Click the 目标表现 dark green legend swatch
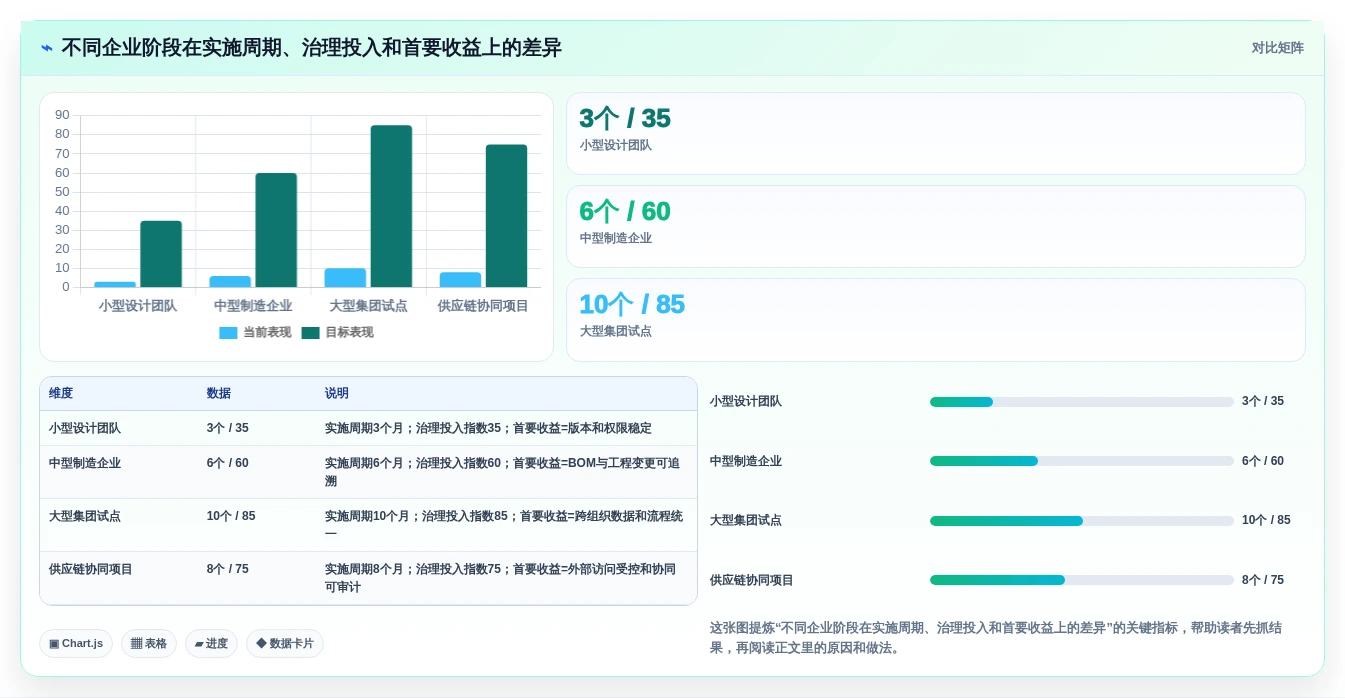The height and width of the screenshot is (698, 1345). tap(310, 333)
